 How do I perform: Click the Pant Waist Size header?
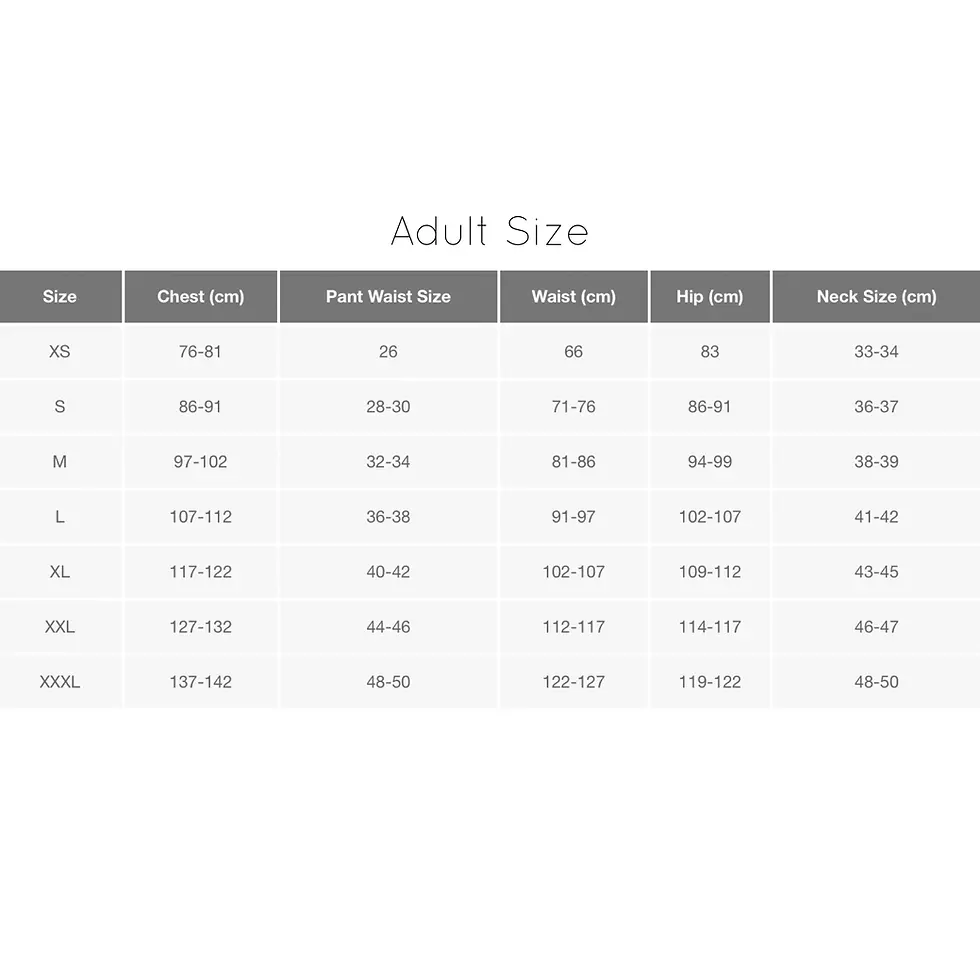pos(388,297)
